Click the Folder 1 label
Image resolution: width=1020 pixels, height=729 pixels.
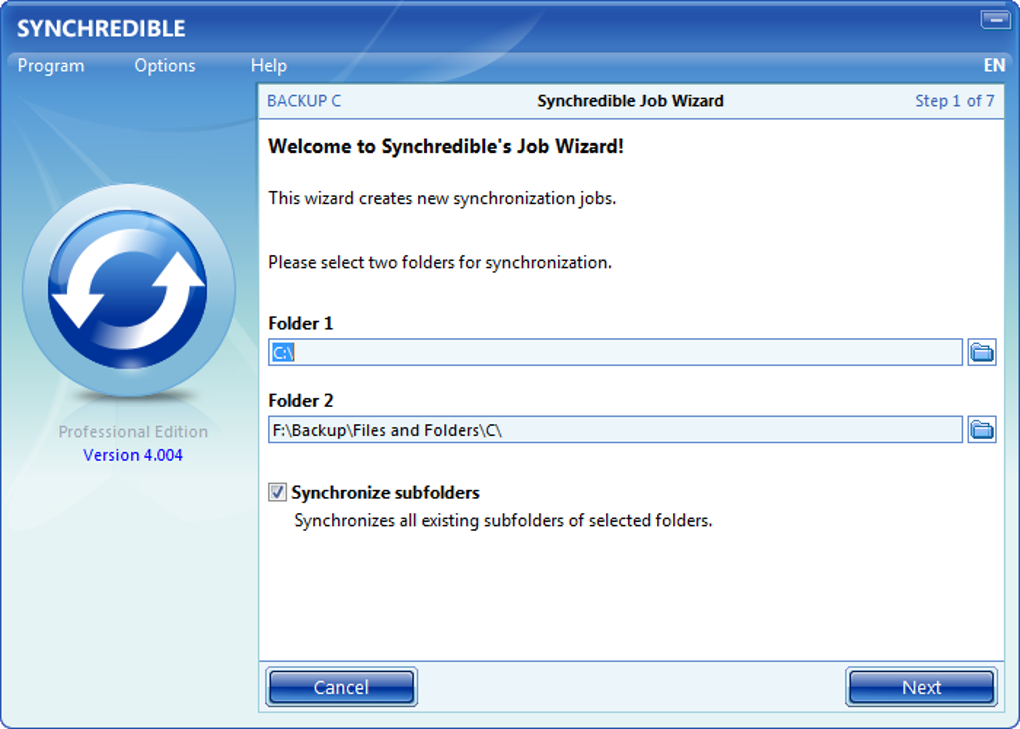tap(301, 323)
